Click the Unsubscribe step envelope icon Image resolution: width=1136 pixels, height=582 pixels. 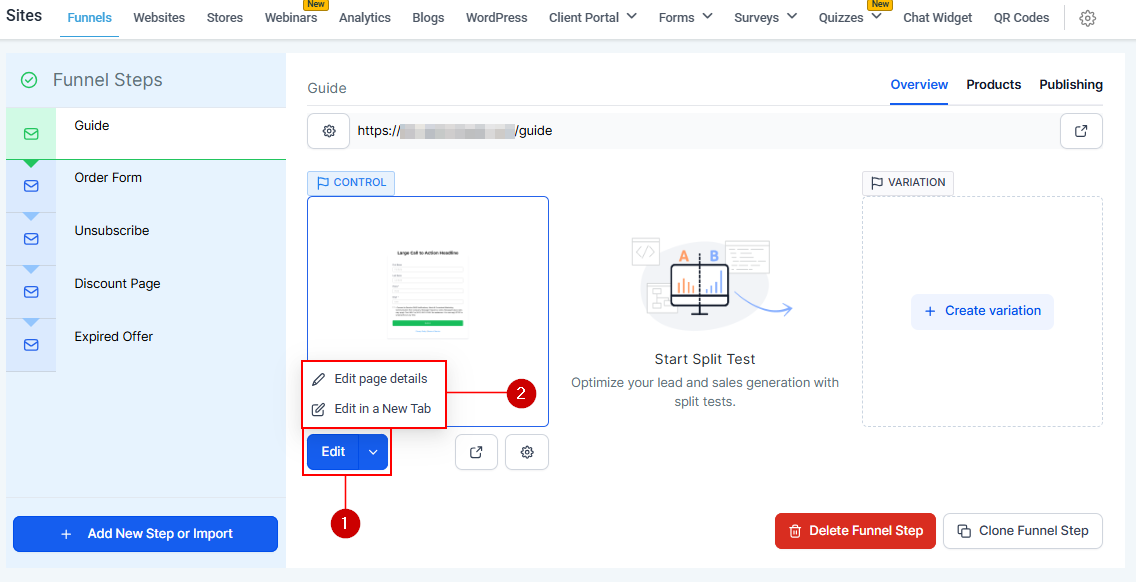pos(31,239)
